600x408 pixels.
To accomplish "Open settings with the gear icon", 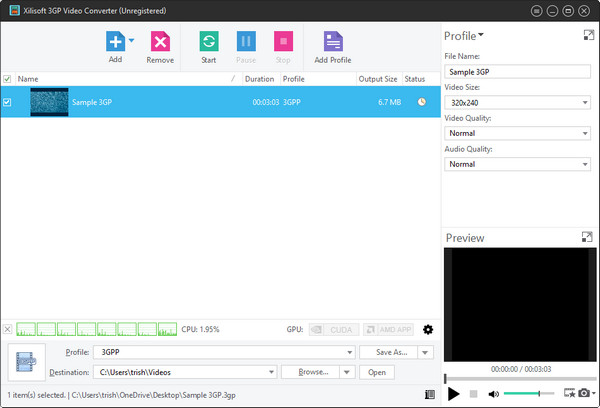I will click(428, 330).
